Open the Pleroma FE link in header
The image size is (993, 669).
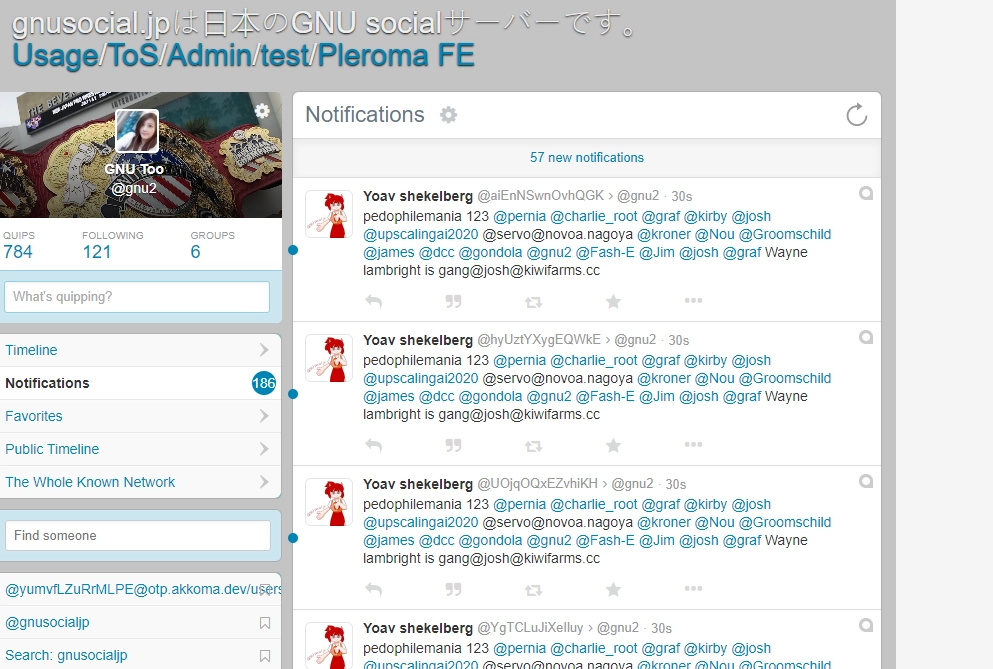(395, 55)
